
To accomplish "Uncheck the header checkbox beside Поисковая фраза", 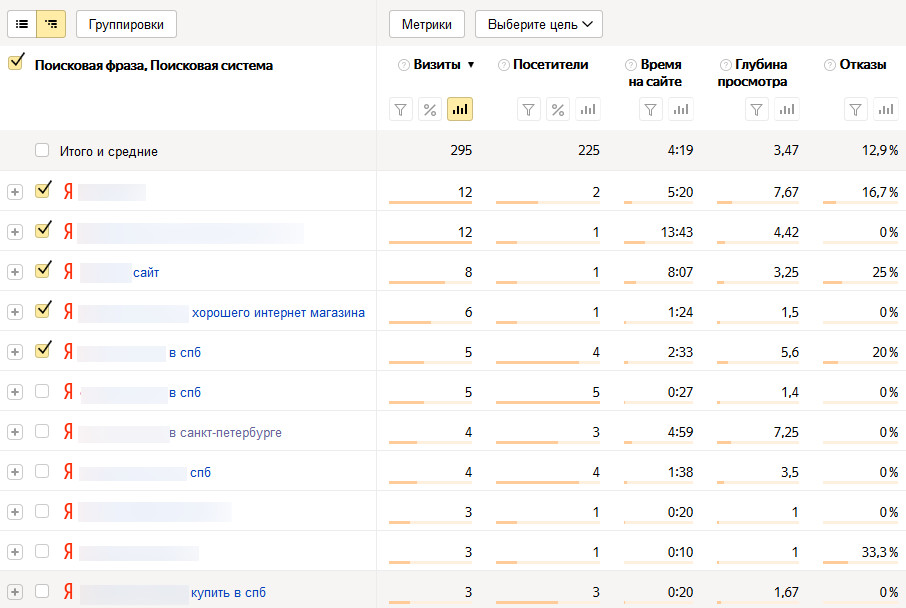I will click(x=15, y=64).
